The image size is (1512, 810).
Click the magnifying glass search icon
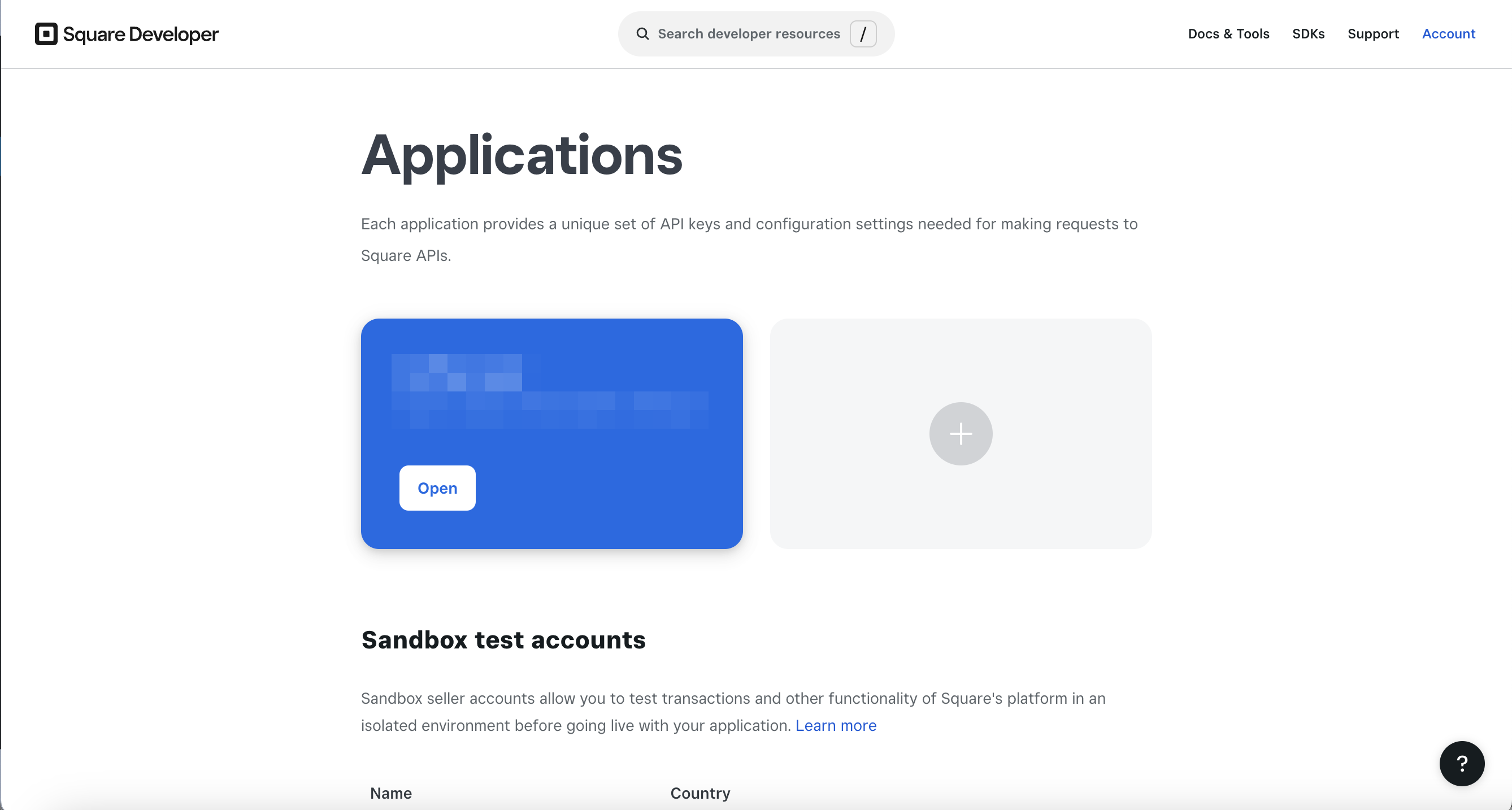pos(643,34)
